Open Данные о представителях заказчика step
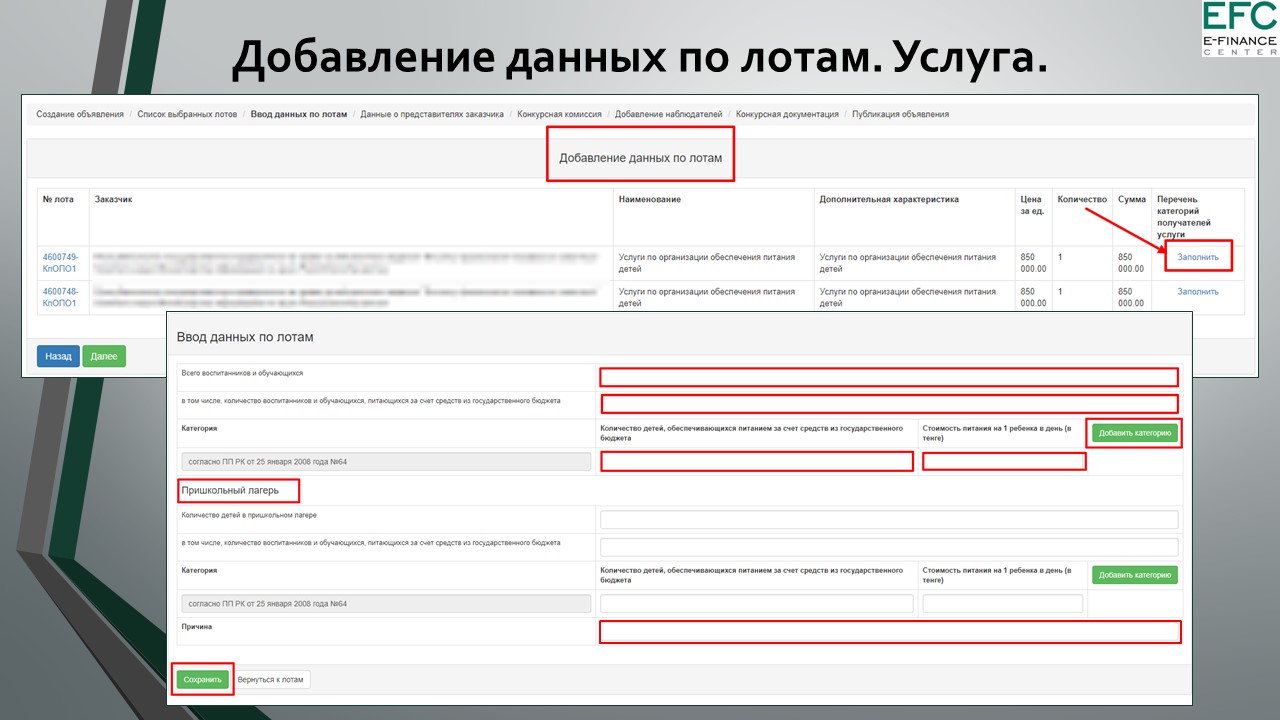 [432, 114]
